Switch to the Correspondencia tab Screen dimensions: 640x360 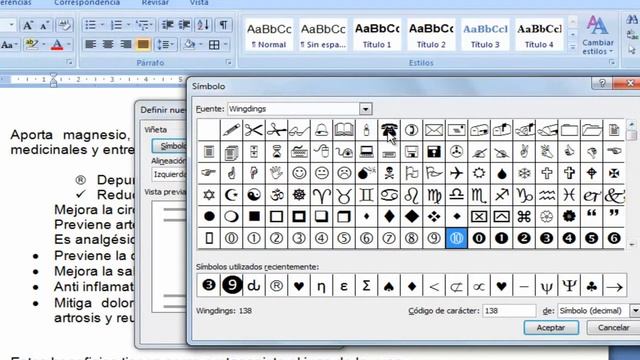(x=87, y=3)
